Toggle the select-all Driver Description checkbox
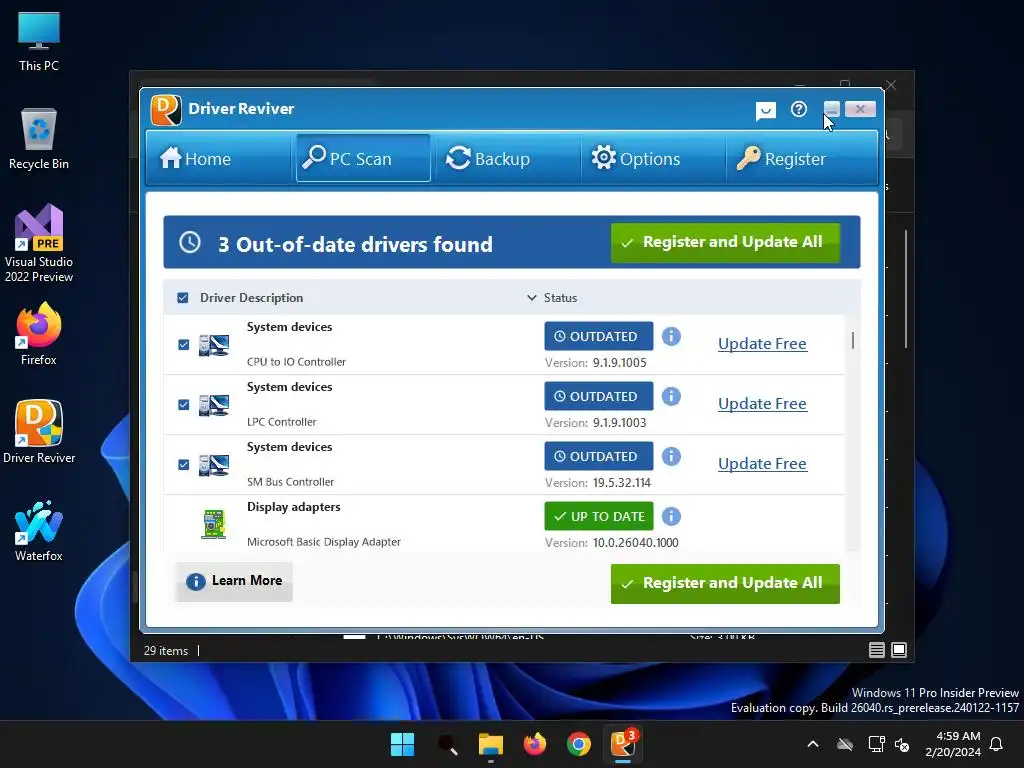The width and height of the screenshot is (1024, 768). [183, 298]
